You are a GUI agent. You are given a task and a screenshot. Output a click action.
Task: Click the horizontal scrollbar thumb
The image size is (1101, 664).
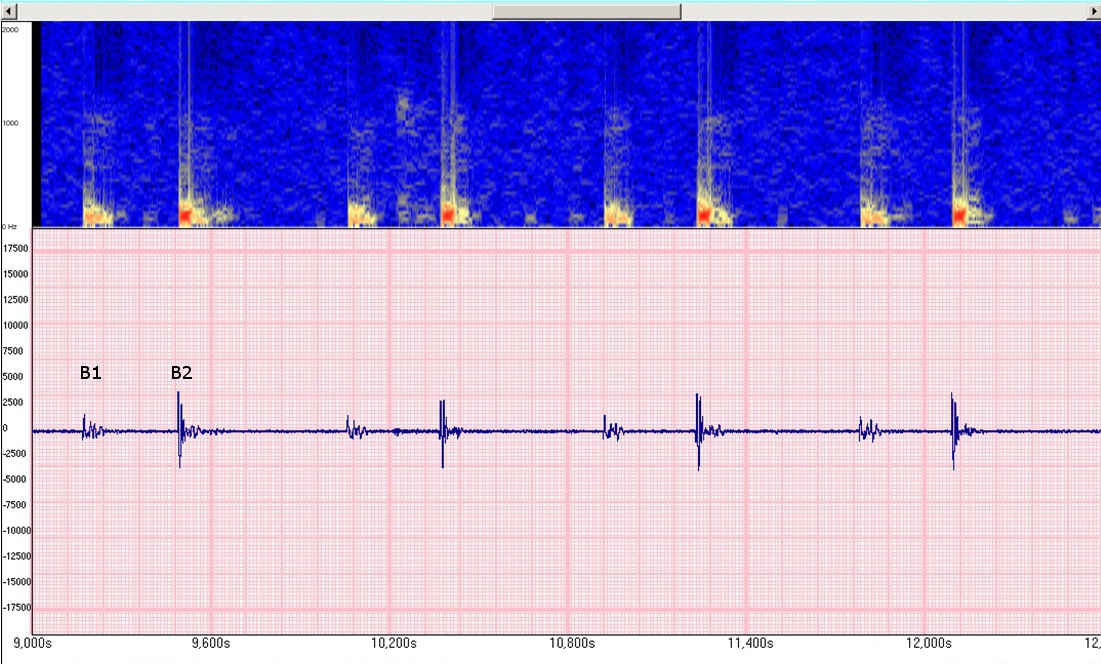tap(586, 11)
